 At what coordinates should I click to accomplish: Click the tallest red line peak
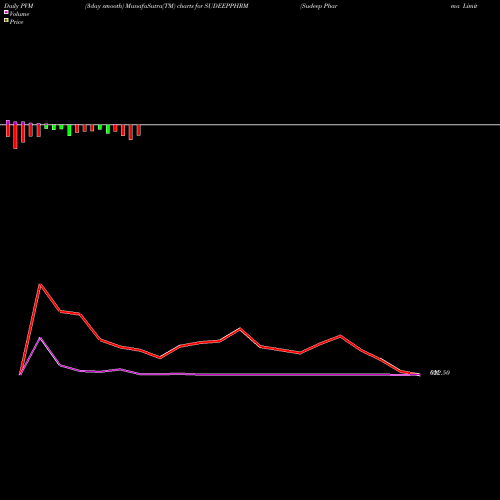[40, 284]
